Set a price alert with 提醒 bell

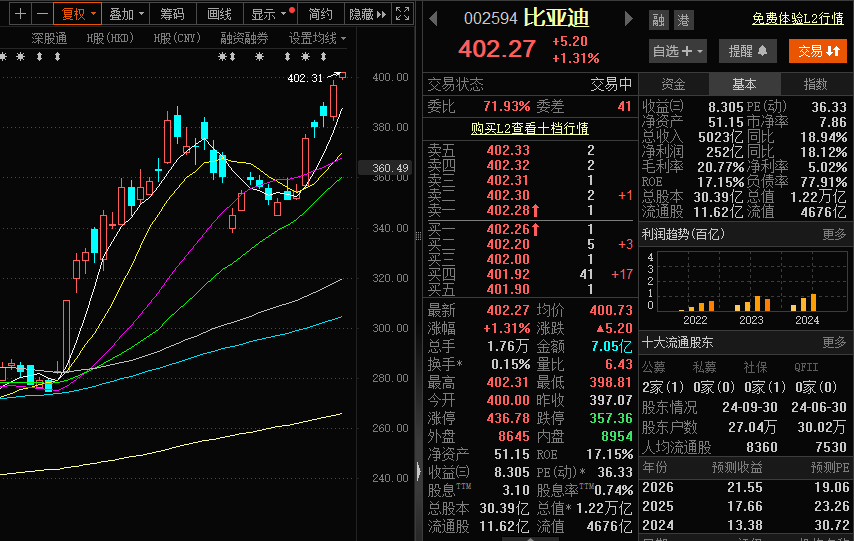tap(747, 51)
